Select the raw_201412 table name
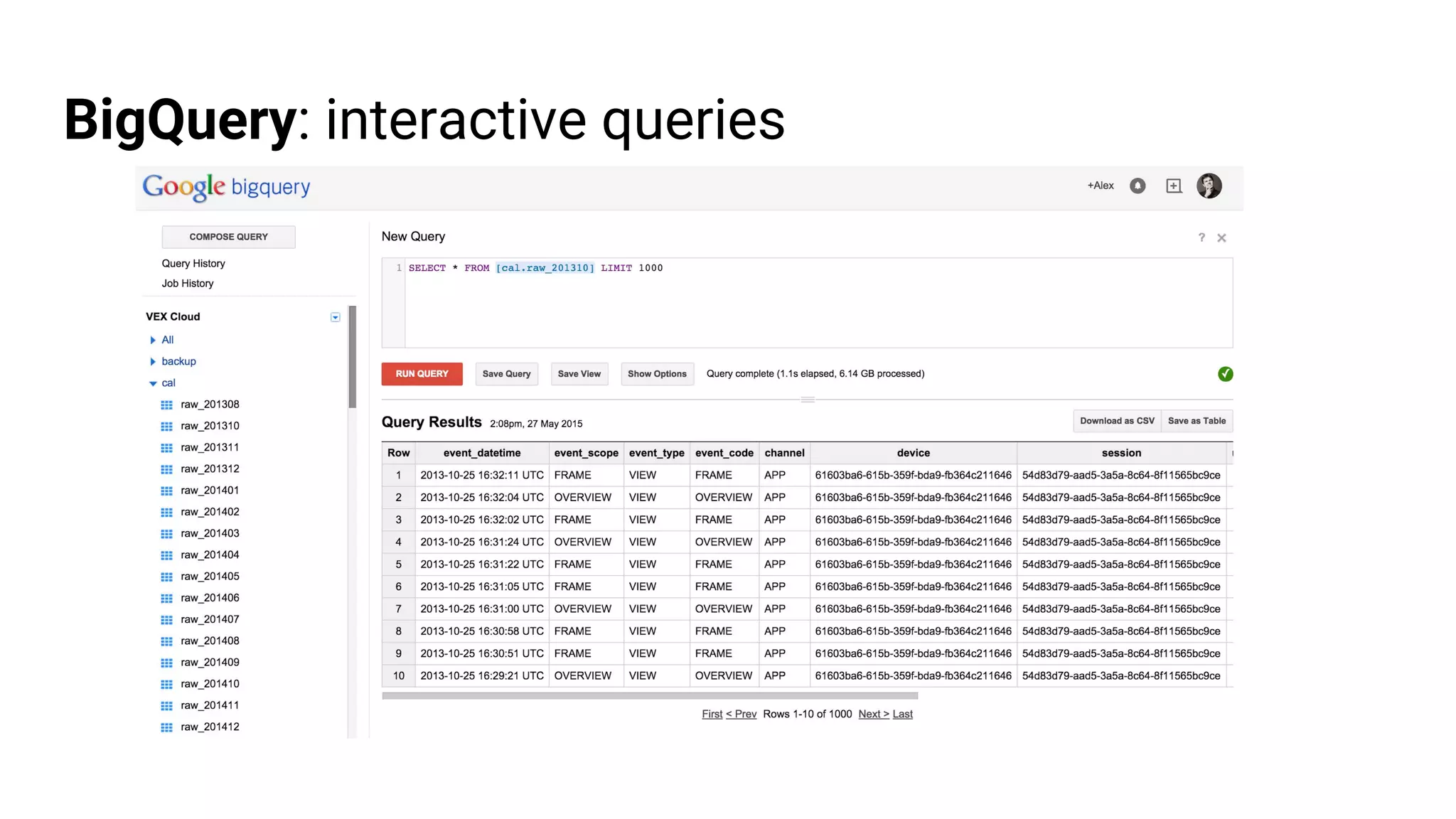Viewport: 1456px width, 819px height. tap(210, 727)
